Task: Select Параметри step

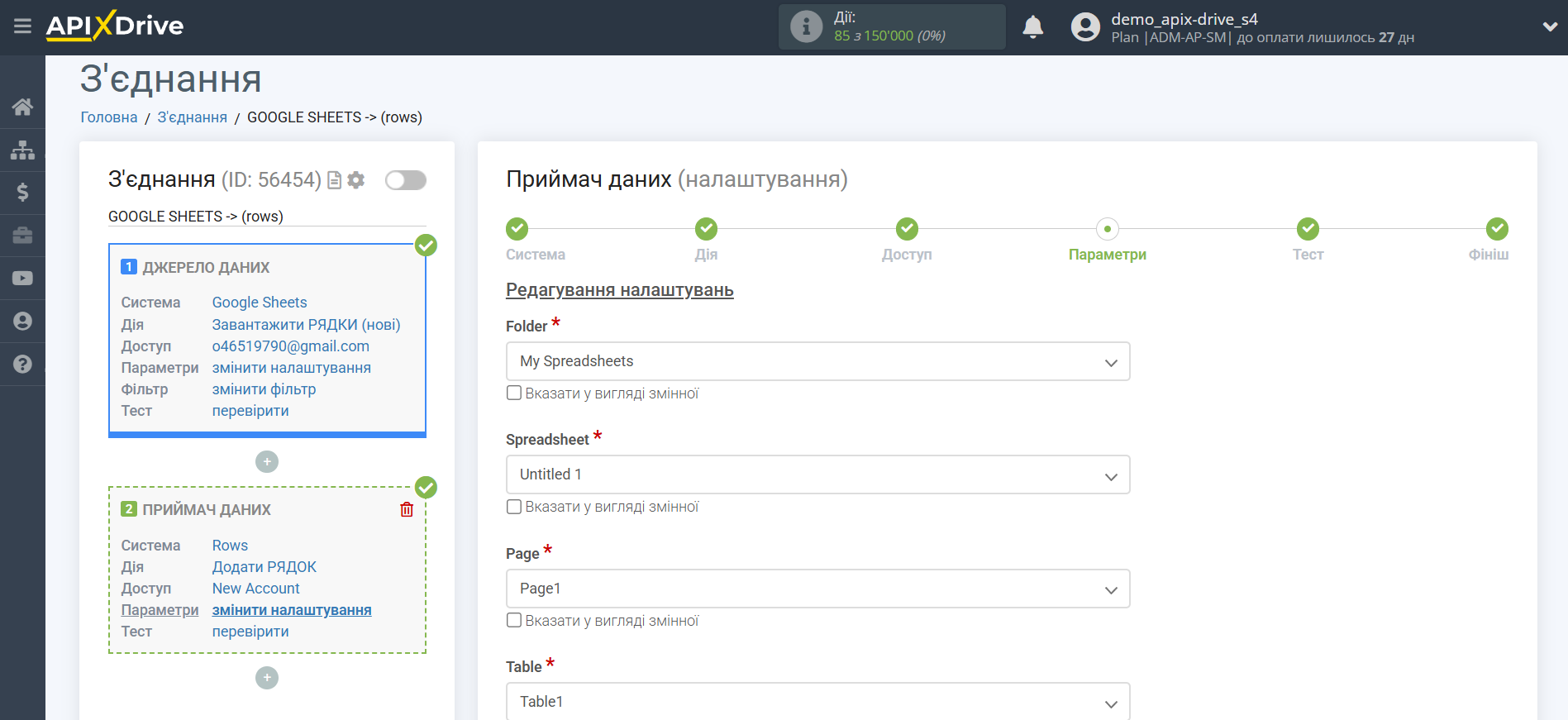Action: [1108, 229]
